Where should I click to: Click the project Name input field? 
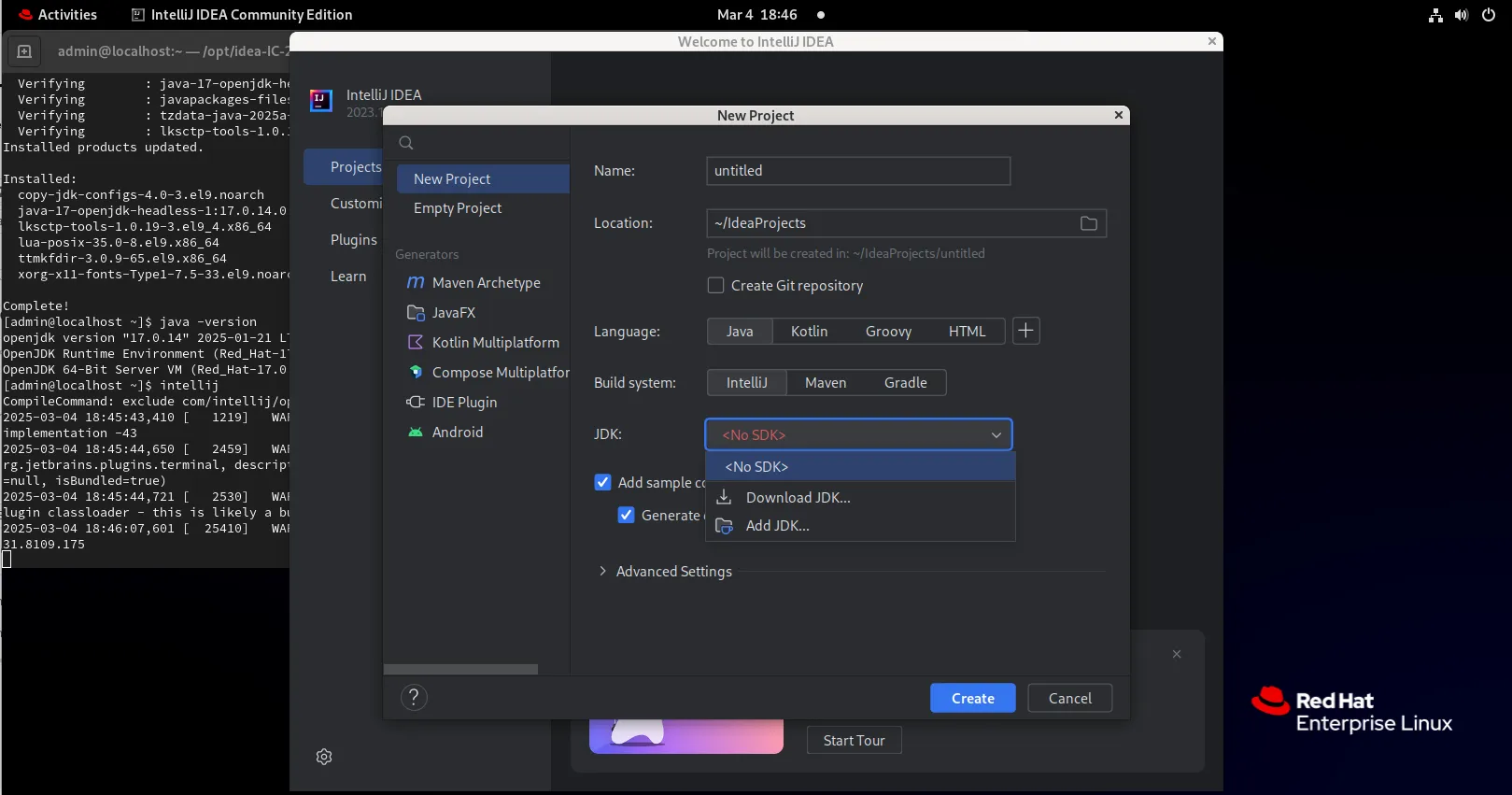tap(858, 171)
